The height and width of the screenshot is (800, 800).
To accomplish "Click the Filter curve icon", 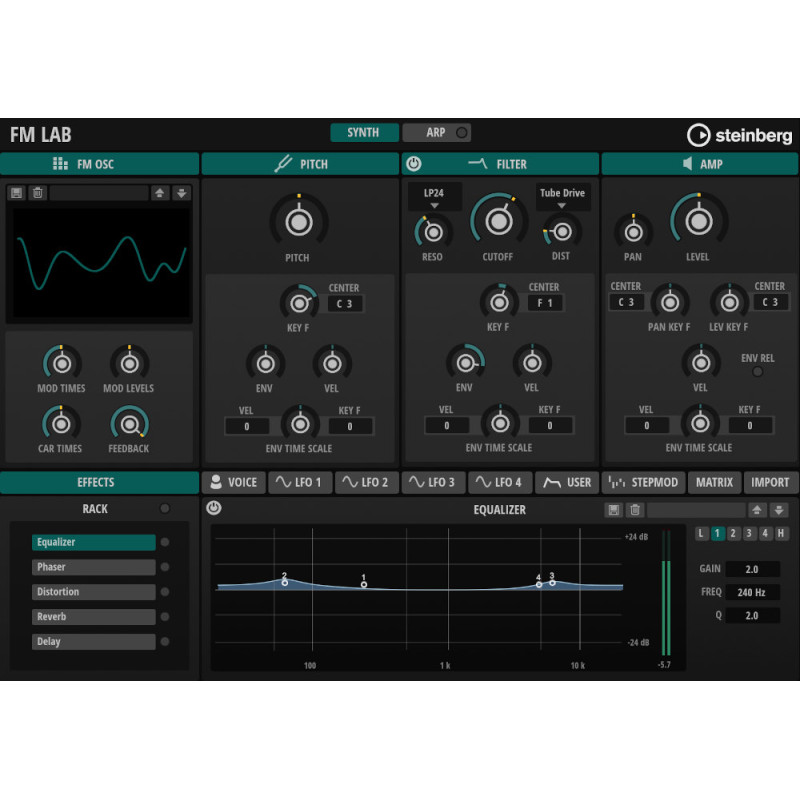I will point(478,163).
